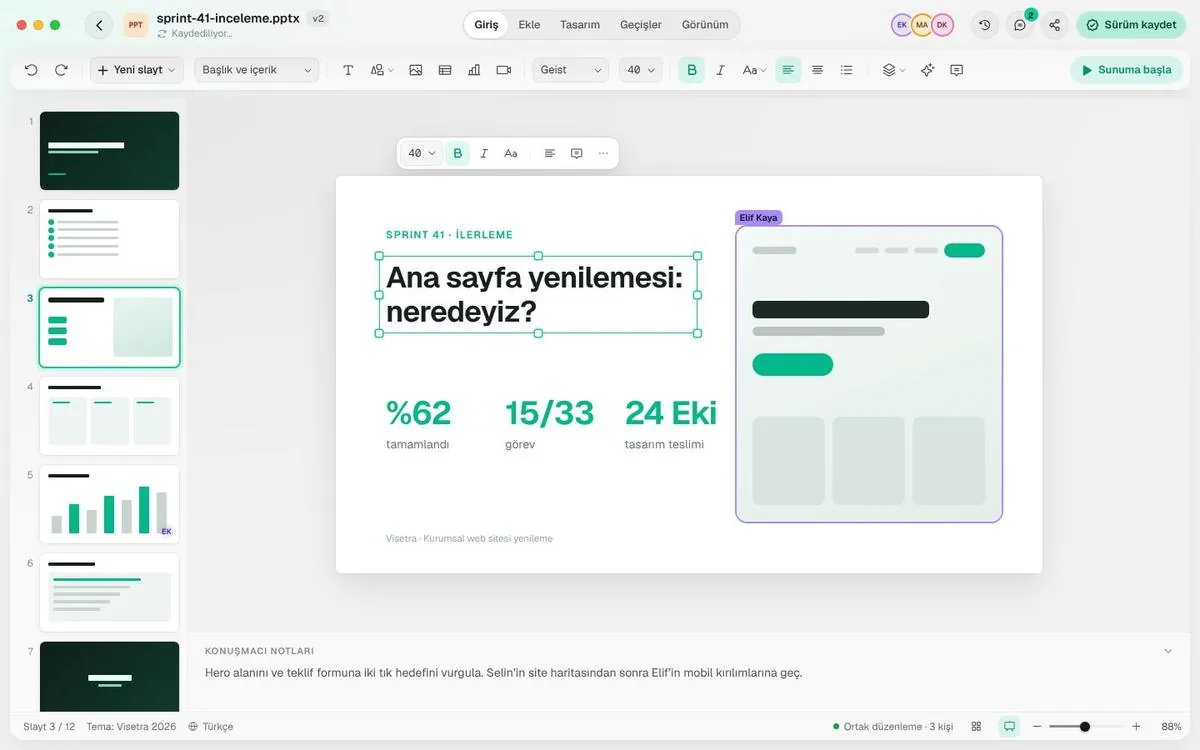Open the font size 40 dropdown in the main toolbar

pos(641,70)
